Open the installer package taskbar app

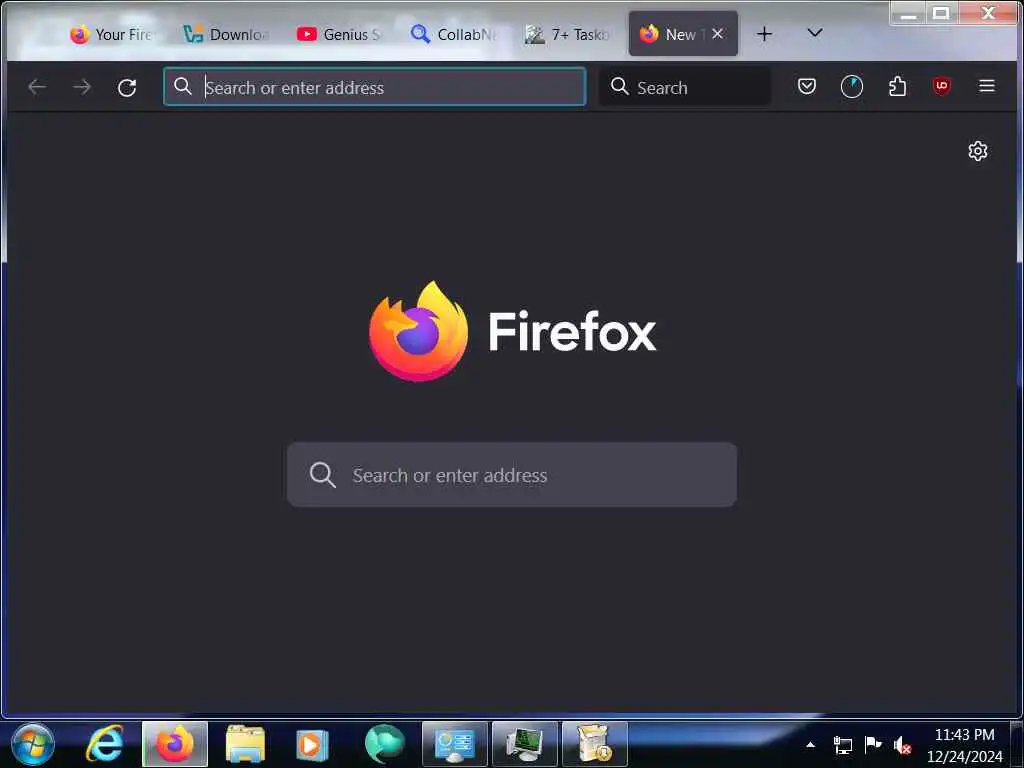click(x=595, y=744)
